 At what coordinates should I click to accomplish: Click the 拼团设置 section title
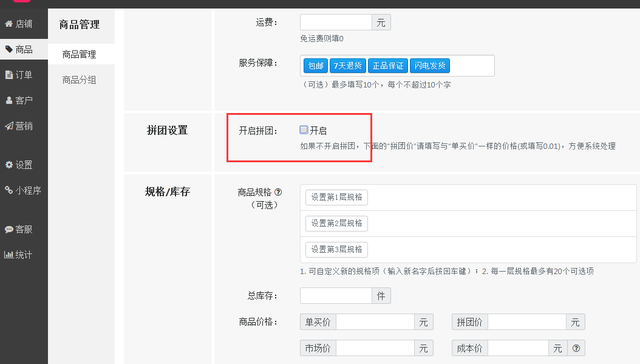(x=167, y=130)
